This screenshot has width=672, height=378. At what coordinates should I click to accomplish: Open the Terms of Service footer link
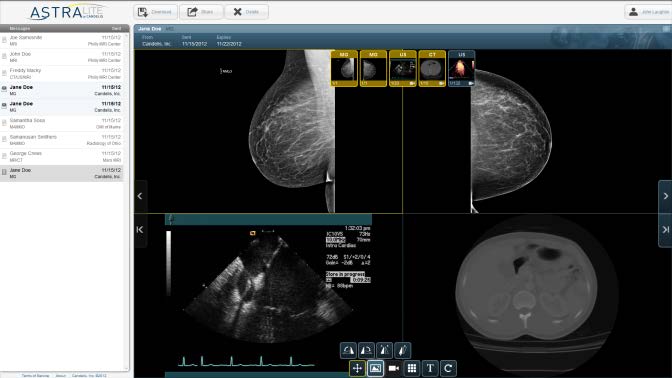pyautogui.click(x=36, y=375)
